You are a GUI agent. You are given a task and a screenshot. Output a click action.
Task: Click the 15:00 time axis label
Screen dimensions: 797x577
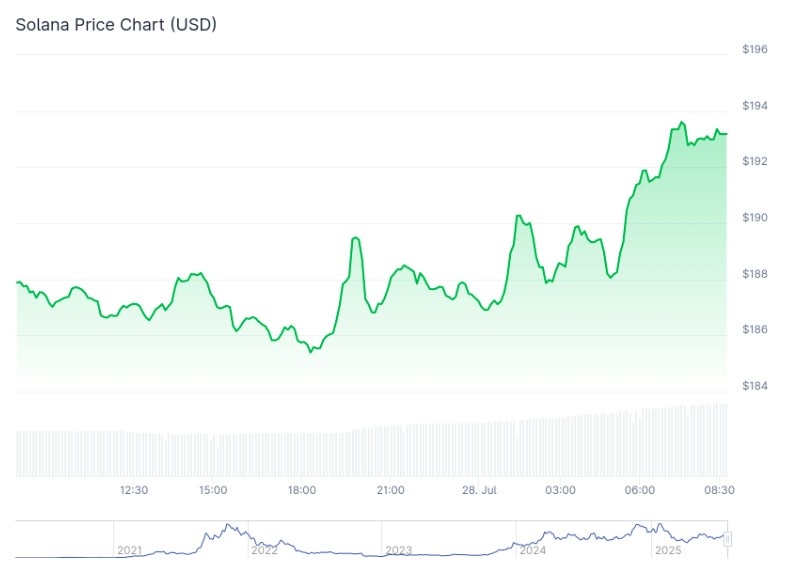(213, 490)
